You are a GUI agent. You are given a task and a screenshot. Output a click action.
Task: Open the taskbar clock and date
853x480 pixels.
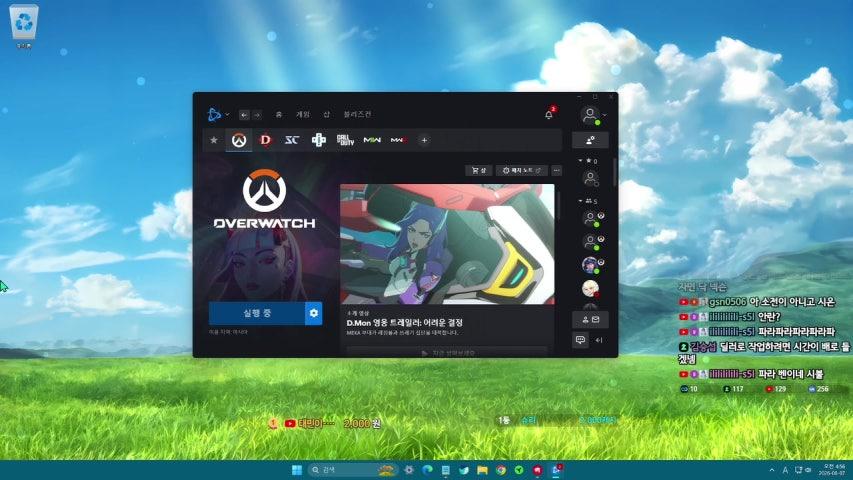click(x=834, y=470)
